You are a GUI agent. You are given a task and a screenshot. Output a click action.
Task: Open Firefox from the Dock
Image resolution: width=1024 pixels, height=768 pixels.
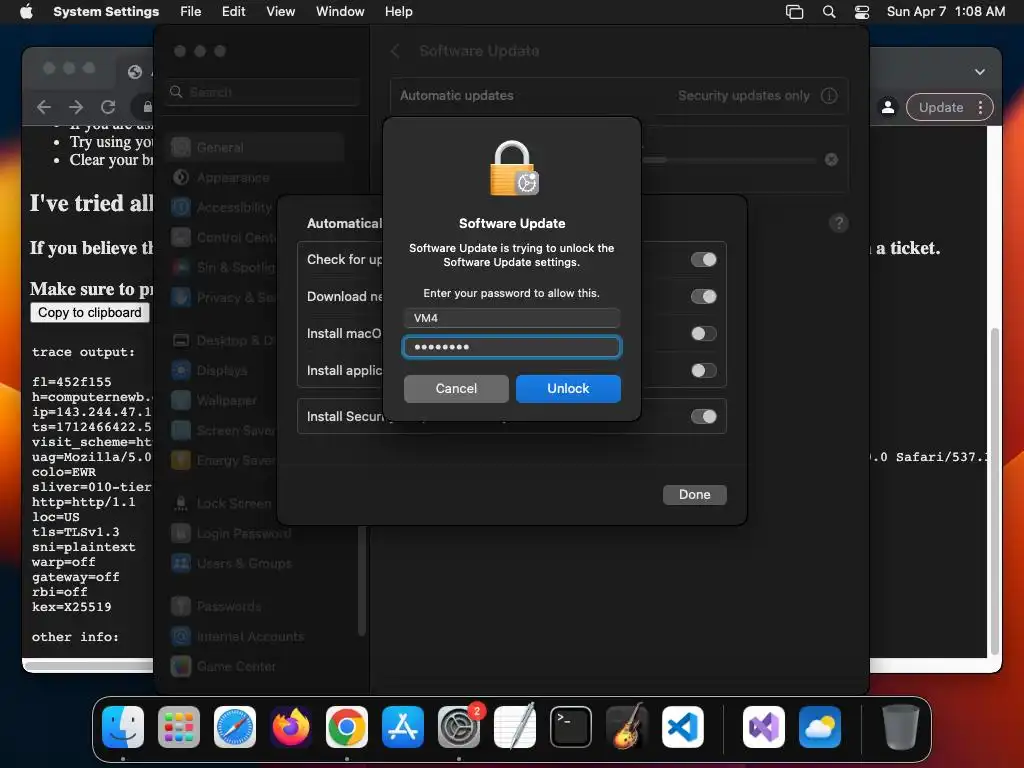tap(291, 727)
